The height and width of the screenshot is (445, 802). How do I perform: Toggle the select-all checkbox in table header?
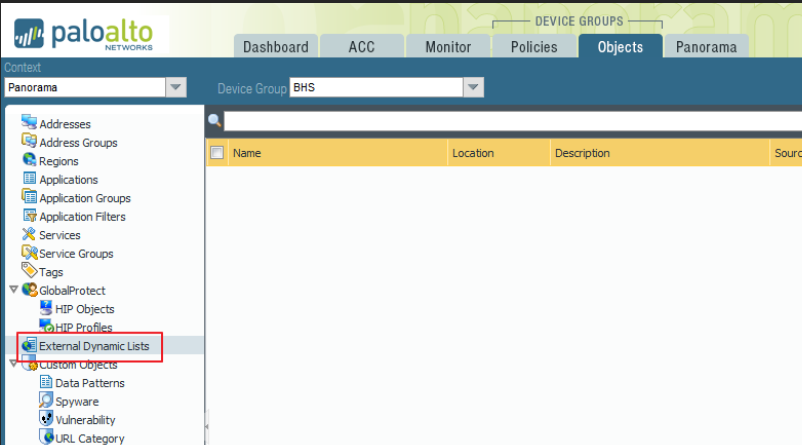[x=217, y=152]
